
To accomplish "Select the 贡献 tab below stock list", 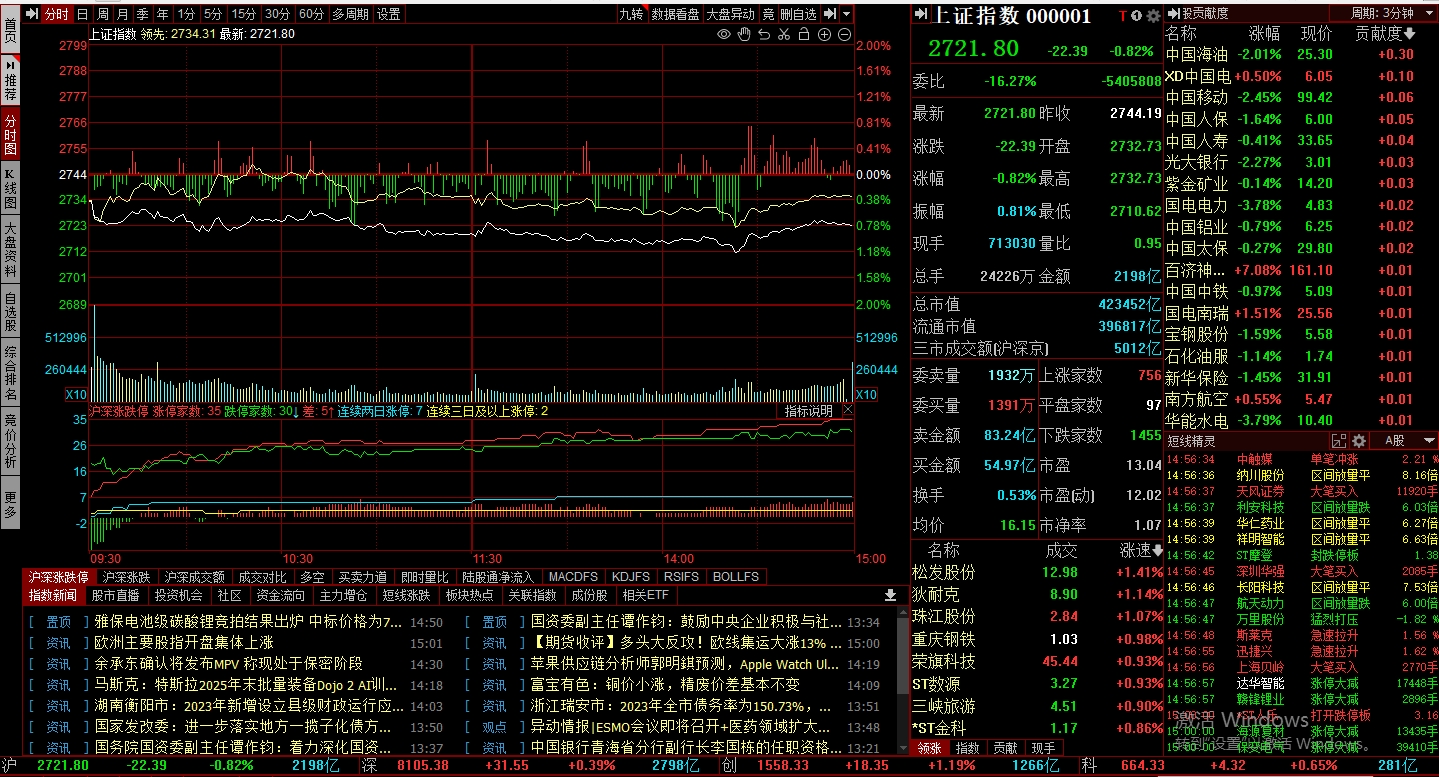I will point(1005,747).
